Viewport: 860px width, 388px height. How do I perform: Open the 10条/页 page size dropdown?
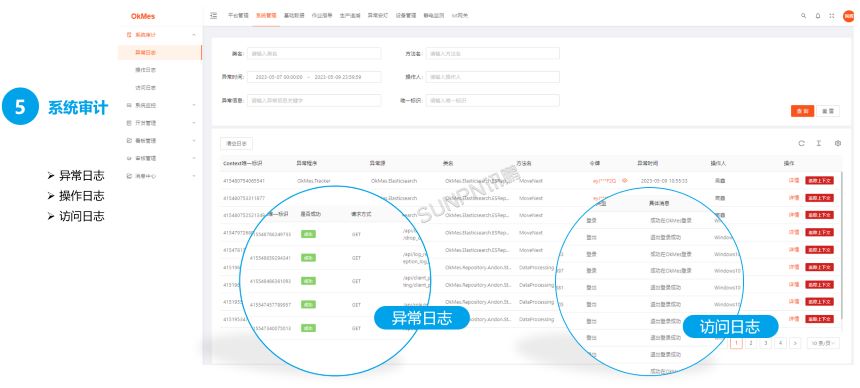[x=823, y=343]
